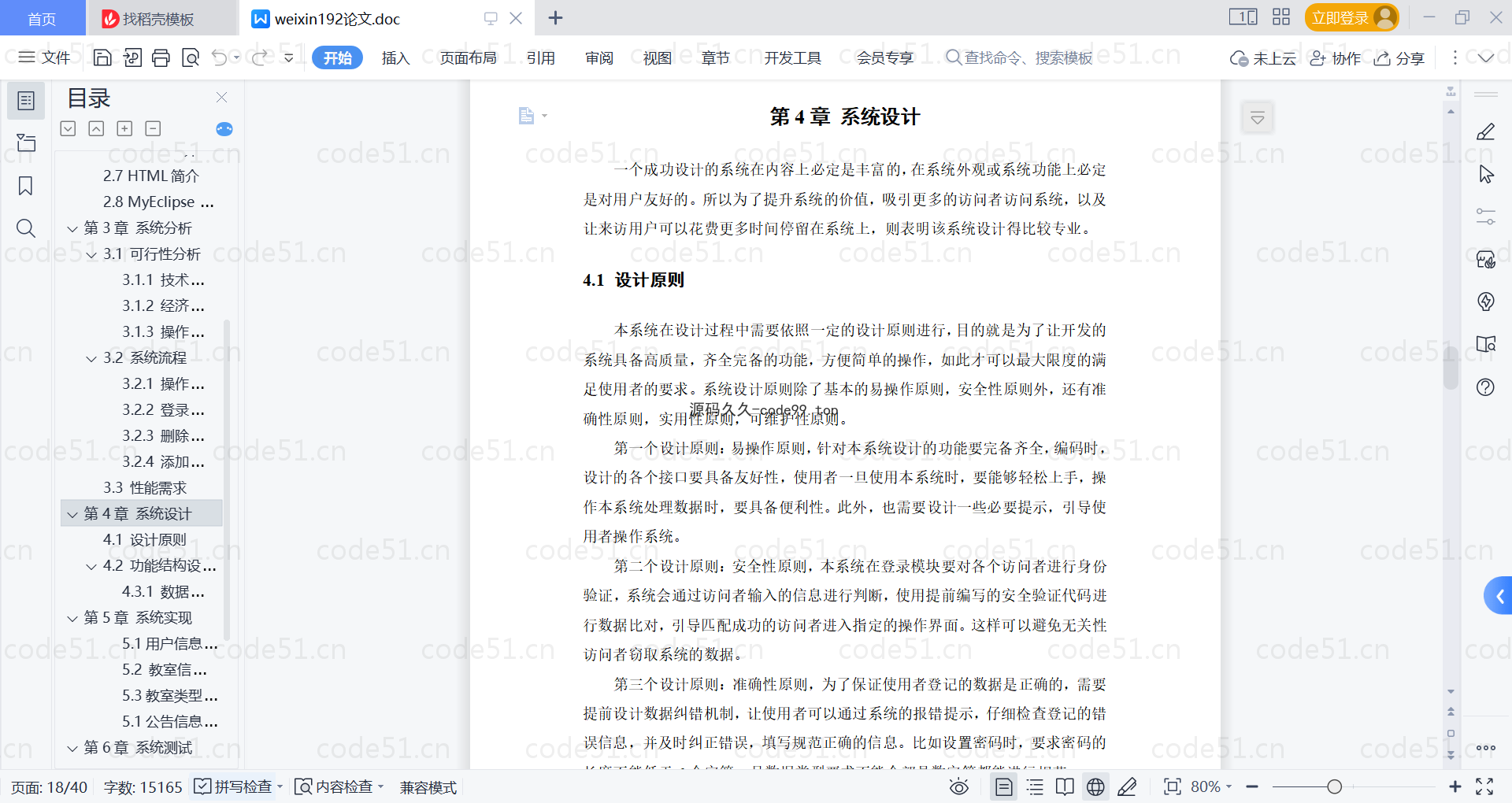The width and height of the screenshot is (1512, 803).
Task: Click the Print icon in the toolbar
Action: [x=161, y=57]
